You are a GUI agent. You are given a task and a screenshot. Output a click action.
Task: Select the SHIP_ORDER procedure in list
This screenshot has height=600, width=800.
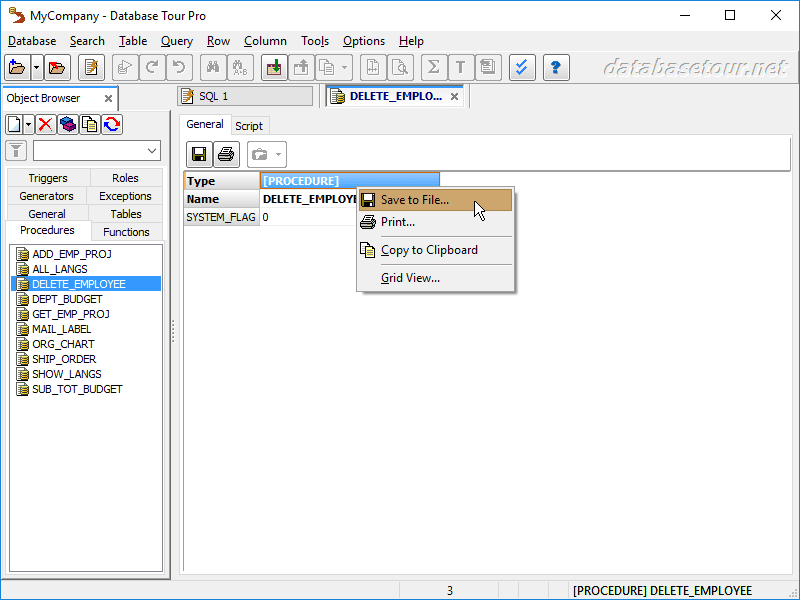[64, 359]
